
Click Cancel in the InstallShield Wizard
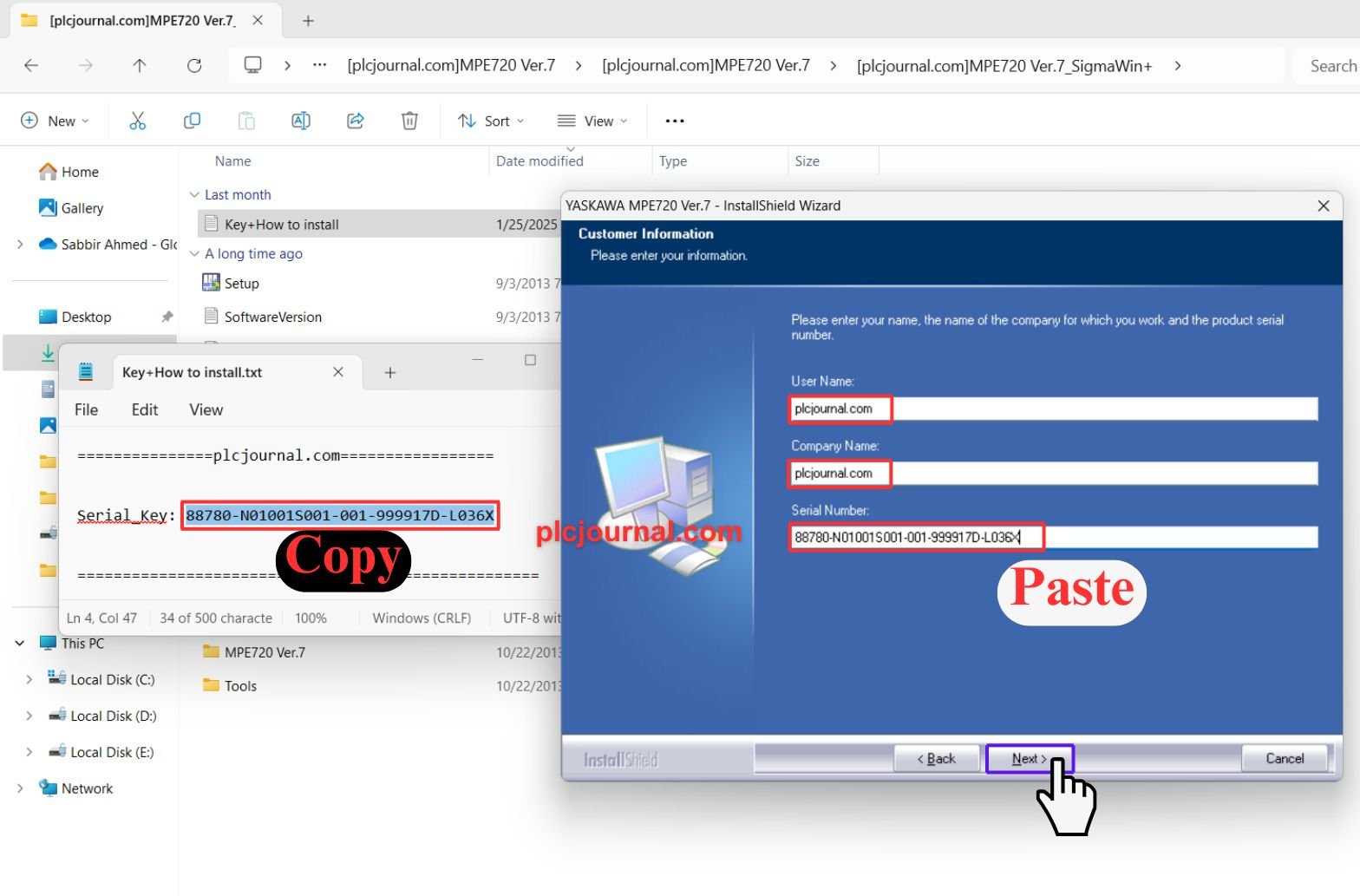[1285, 759]
